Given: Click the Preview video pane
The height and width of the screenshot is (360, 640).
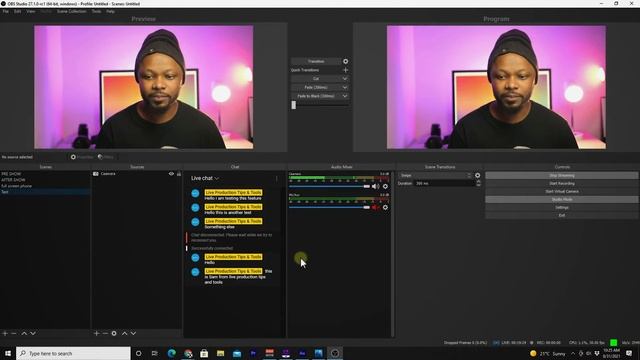Looking at the screenshot, I should (144, 87).
